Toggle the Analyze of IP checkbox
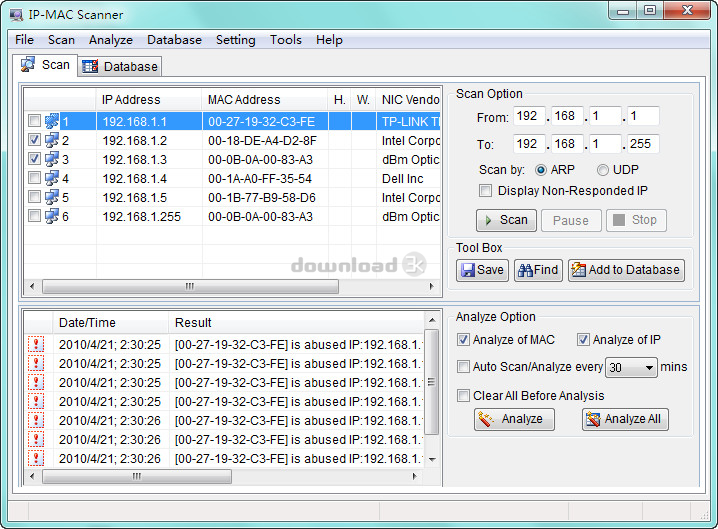This screenshot has width=718, height=529. (583, 340)
